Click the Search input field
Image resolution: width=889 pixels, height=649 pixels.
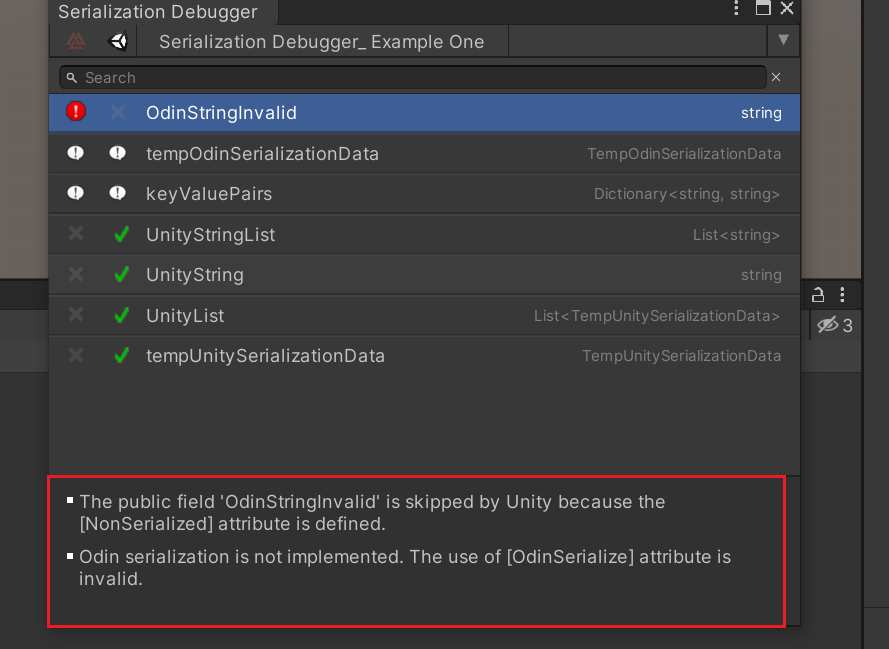[x=413, y=78]
